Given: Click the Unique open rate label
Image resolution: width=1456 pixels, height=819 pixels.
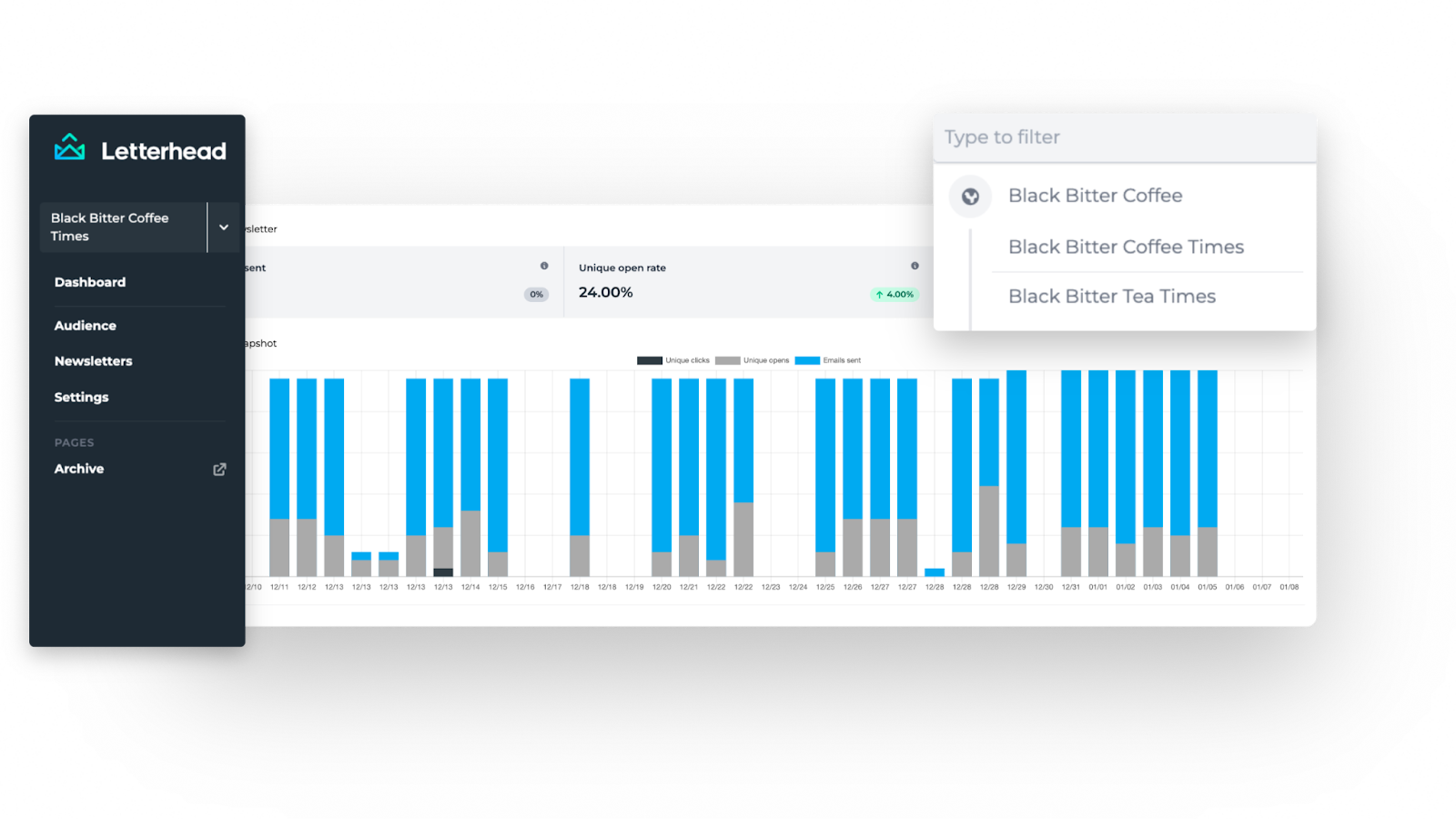Looking at the screenshot, I should coord(622,268).
